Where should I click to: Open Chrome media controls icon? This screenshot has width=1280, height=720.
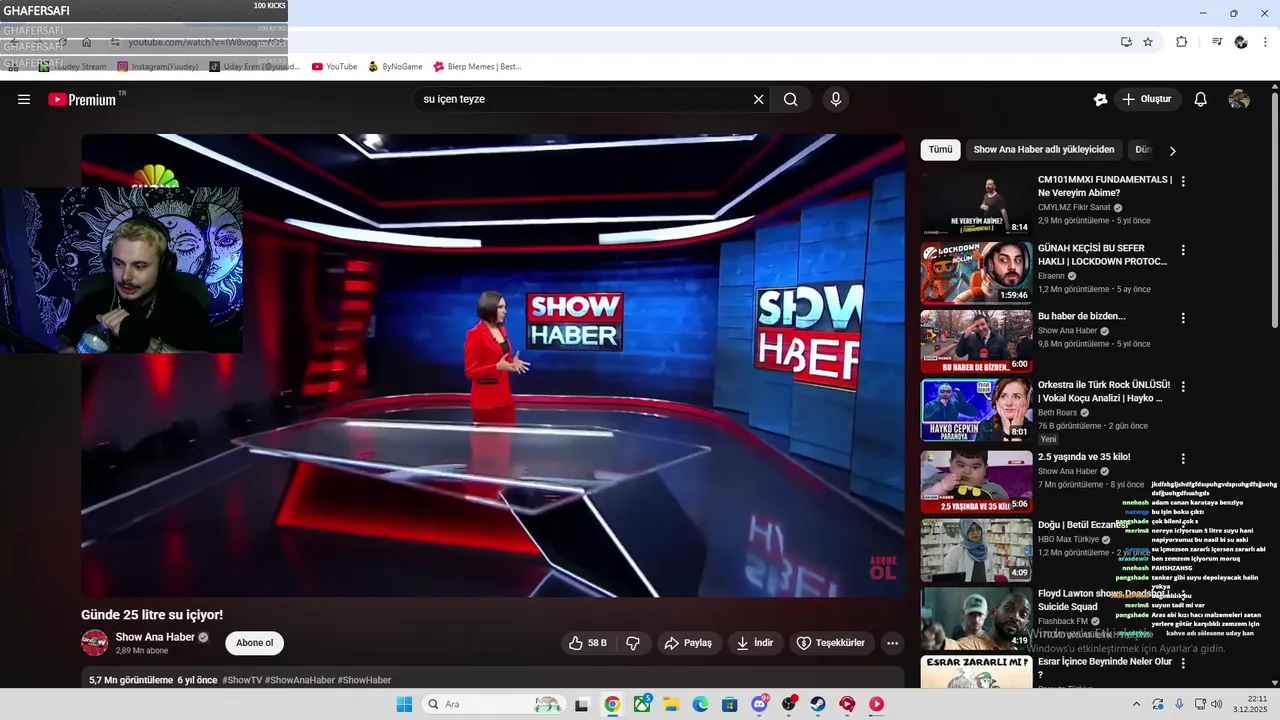[1217, 42]
